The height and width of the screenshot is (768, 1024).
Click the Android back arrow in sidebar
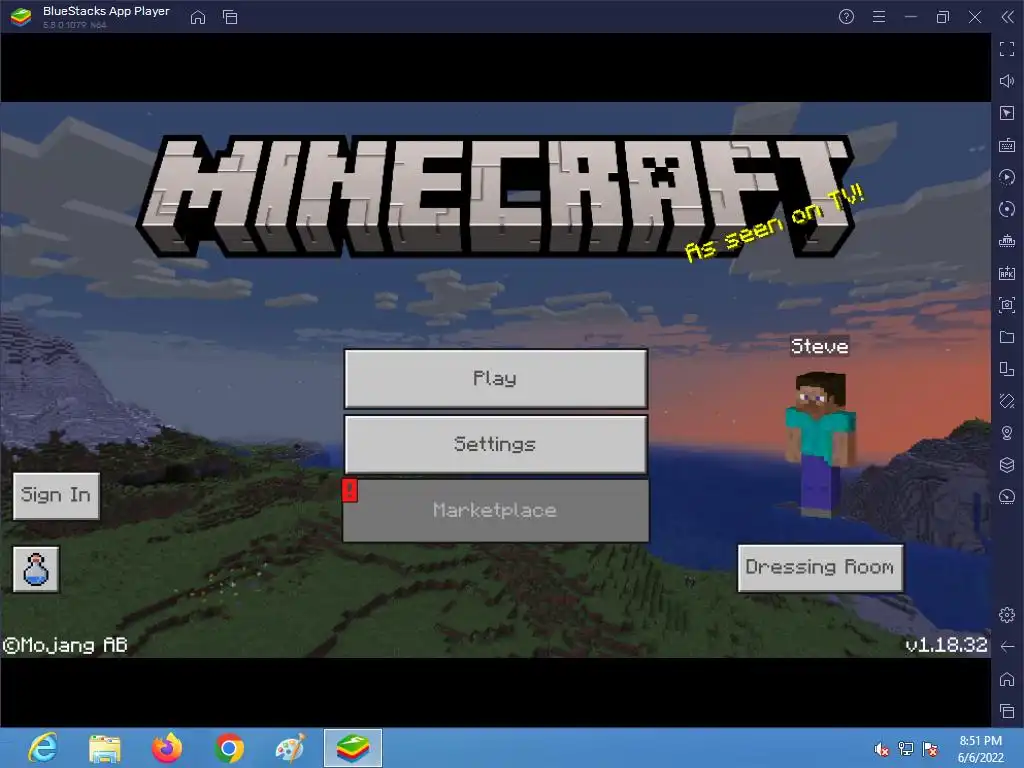click(1007, 647)
